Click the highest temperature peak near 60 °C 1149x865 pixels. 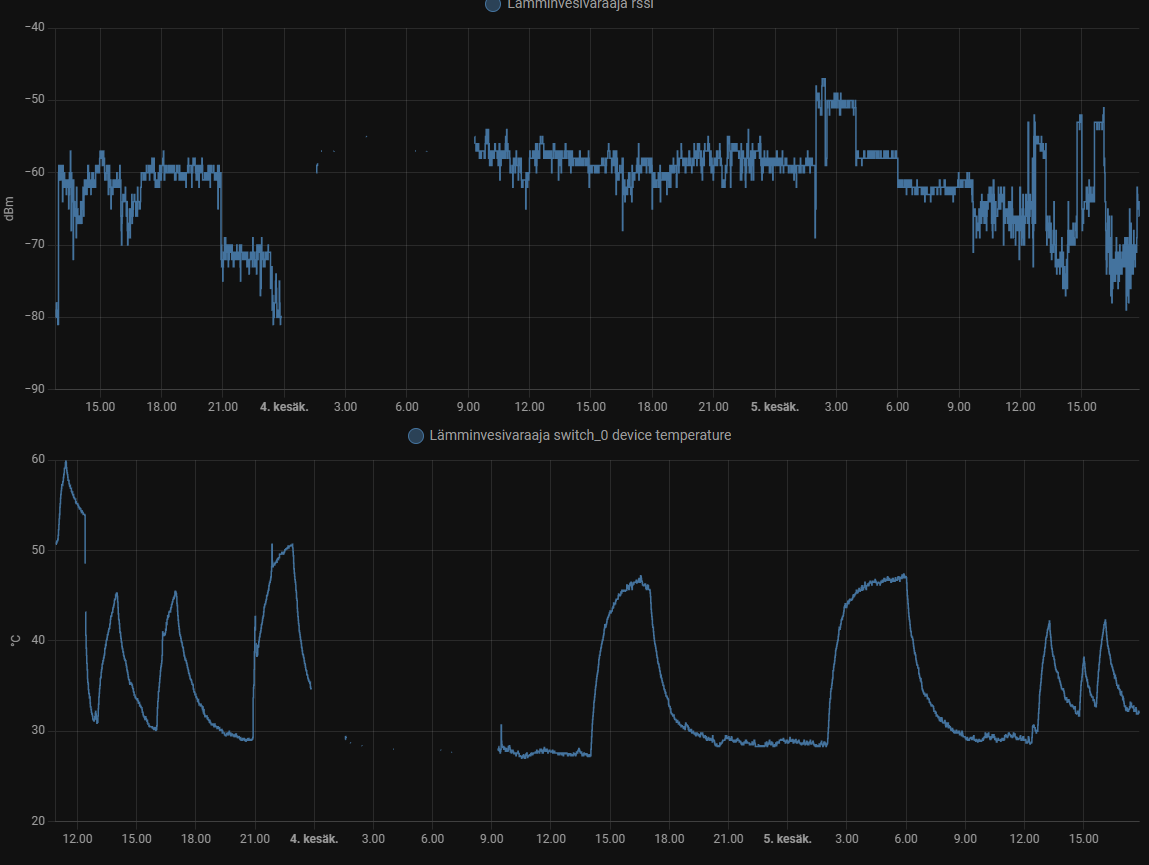coord(66,462)
